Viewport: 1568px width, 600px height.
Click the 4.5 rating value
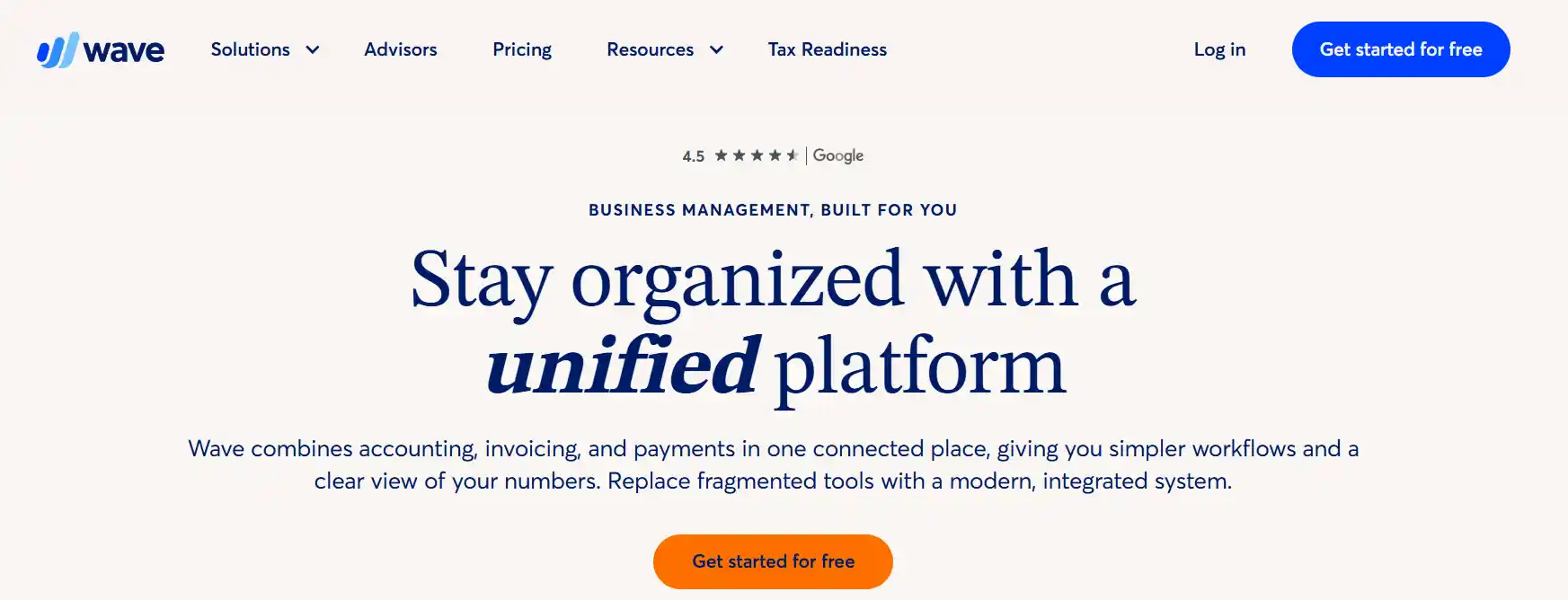coord(692,155)
